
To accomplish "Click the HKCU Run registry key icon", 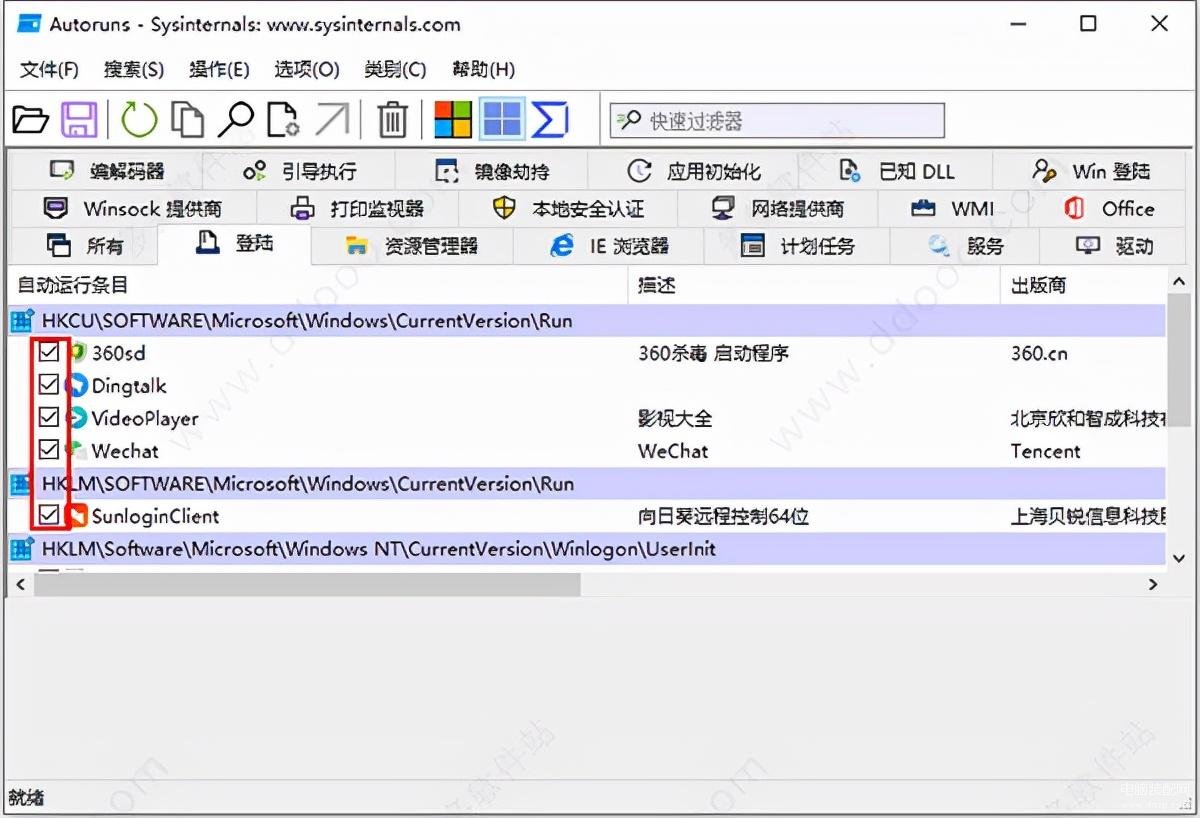I will coord(22,320).
